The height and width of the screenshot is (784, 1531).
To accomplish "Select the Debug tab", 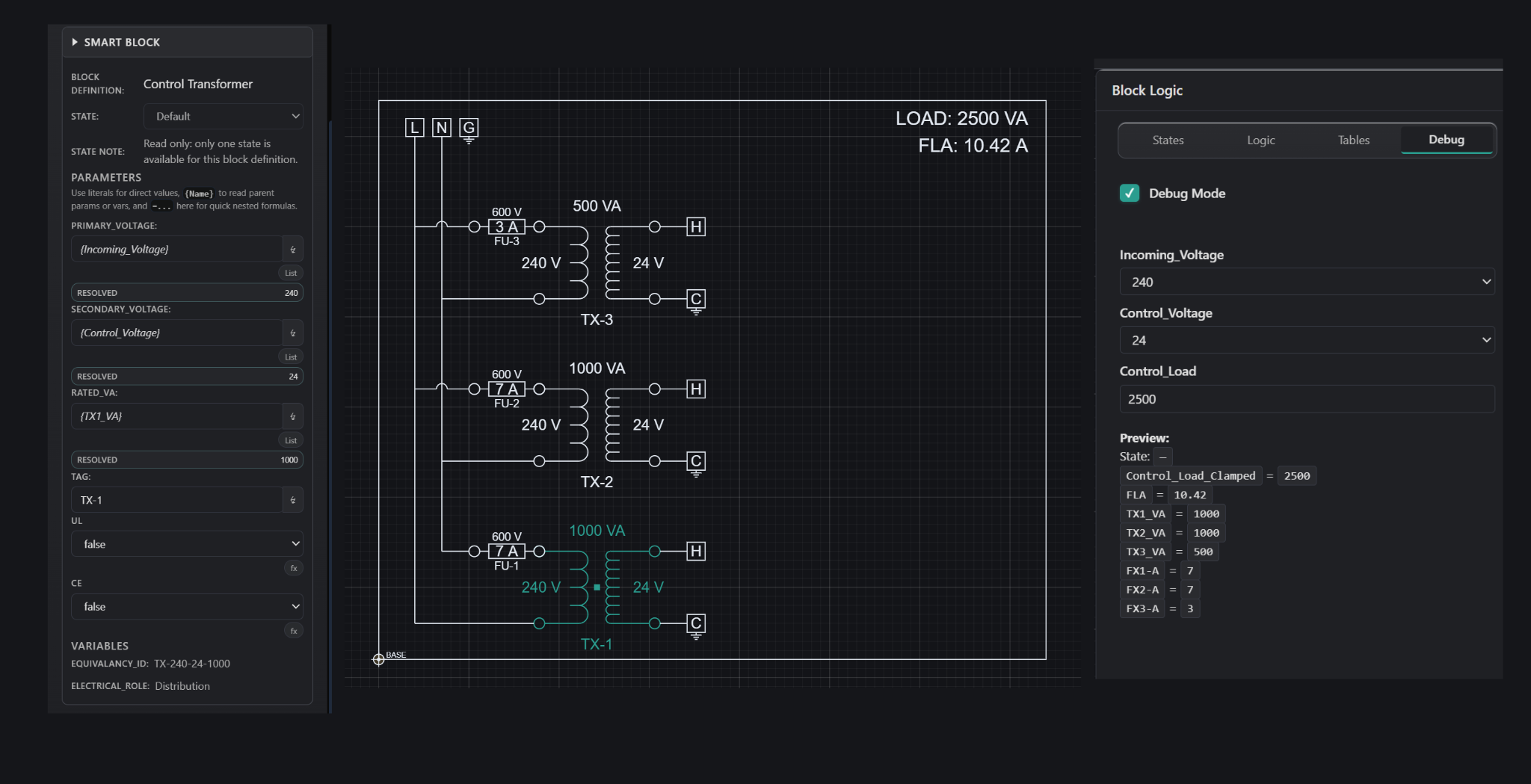I will point(1447,140).
